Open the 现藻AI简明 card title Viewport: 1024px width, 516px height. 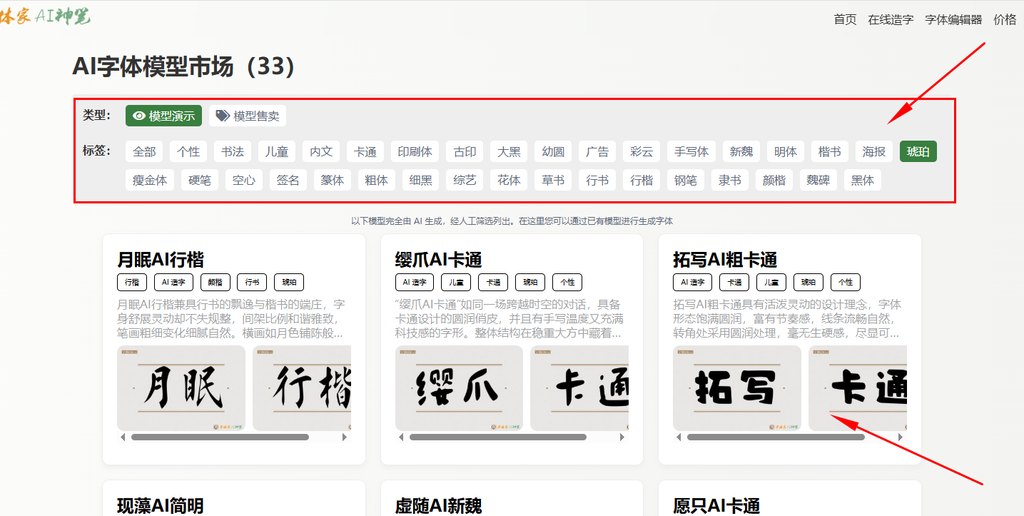click(x=161, y=506)
